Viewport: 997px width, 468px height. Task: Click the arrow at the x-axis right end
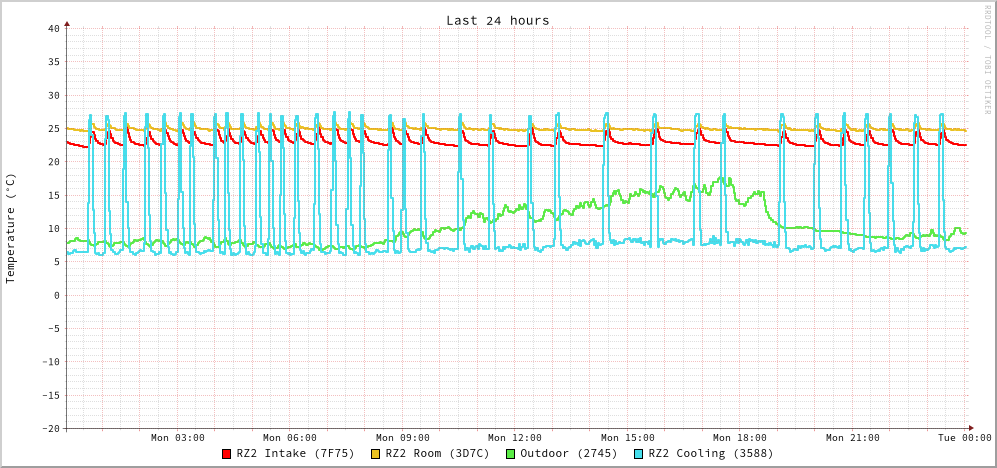click(970, 428)
